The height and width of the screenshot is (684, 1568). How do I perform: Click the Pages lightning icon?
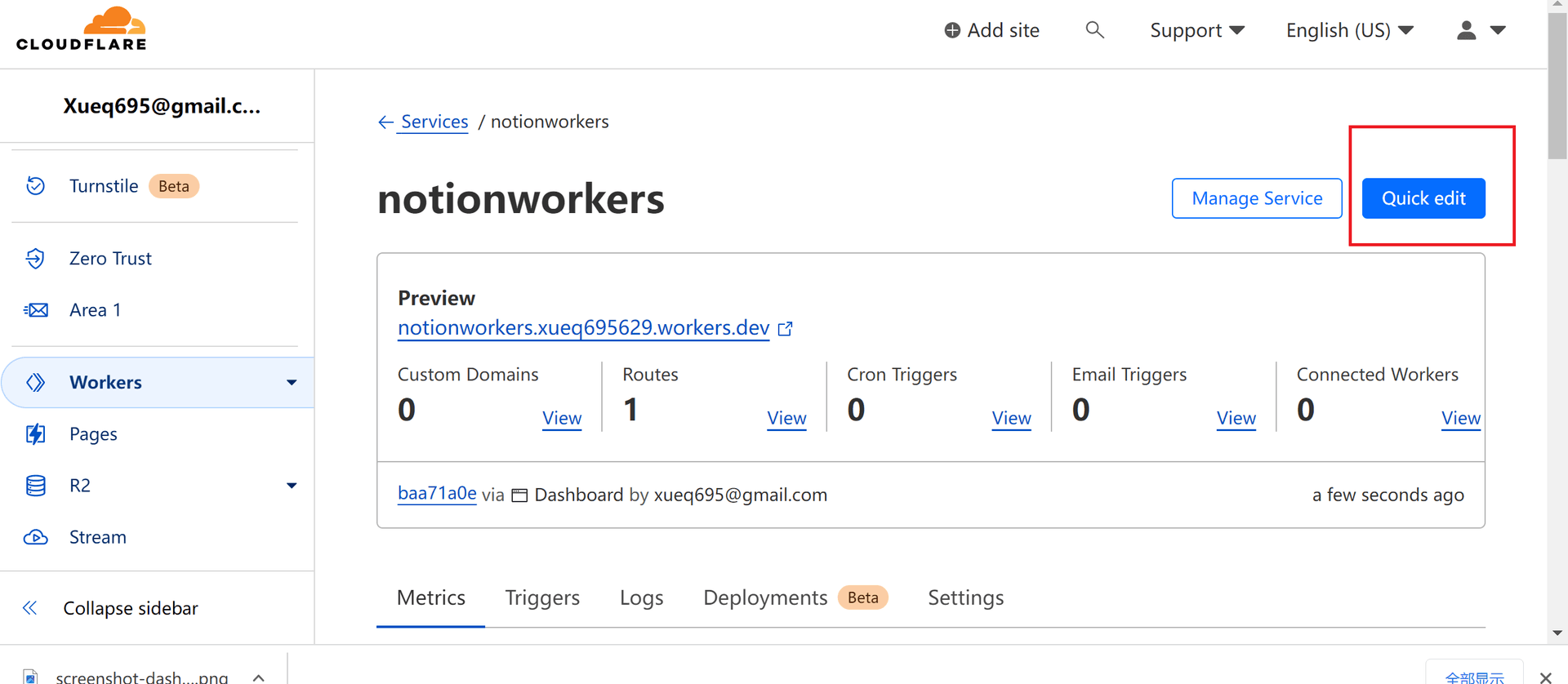click(x=35, y=434)
